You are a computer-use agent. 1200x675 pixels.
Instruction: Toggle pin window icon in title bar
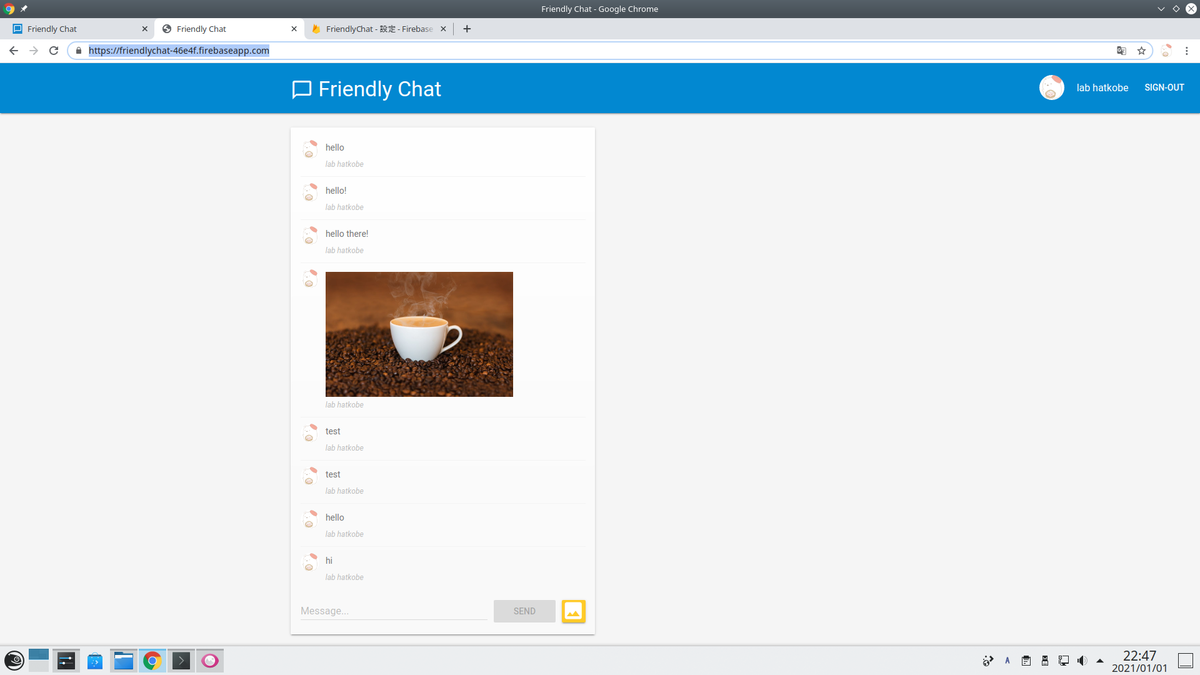tap(24, 9)
